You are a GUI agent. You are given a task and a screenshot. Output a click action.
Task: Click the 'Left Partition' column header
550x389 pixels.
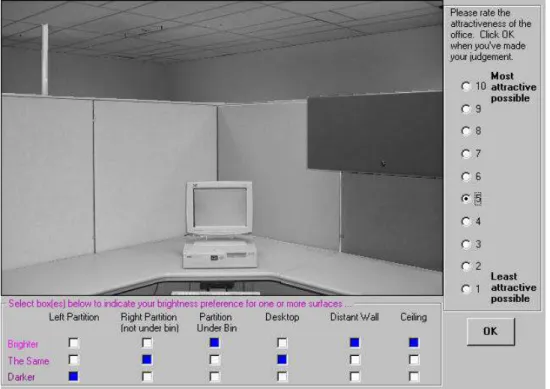coord(74,317)
